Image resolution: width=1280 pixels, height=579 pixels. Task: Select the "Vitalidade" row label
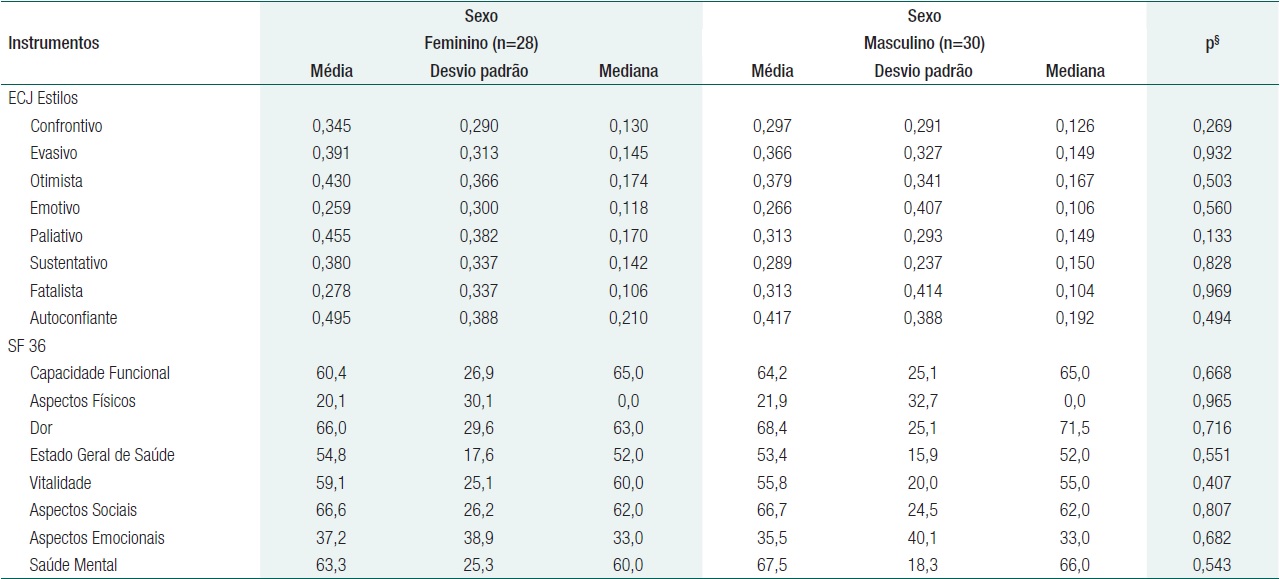(60, 483)
